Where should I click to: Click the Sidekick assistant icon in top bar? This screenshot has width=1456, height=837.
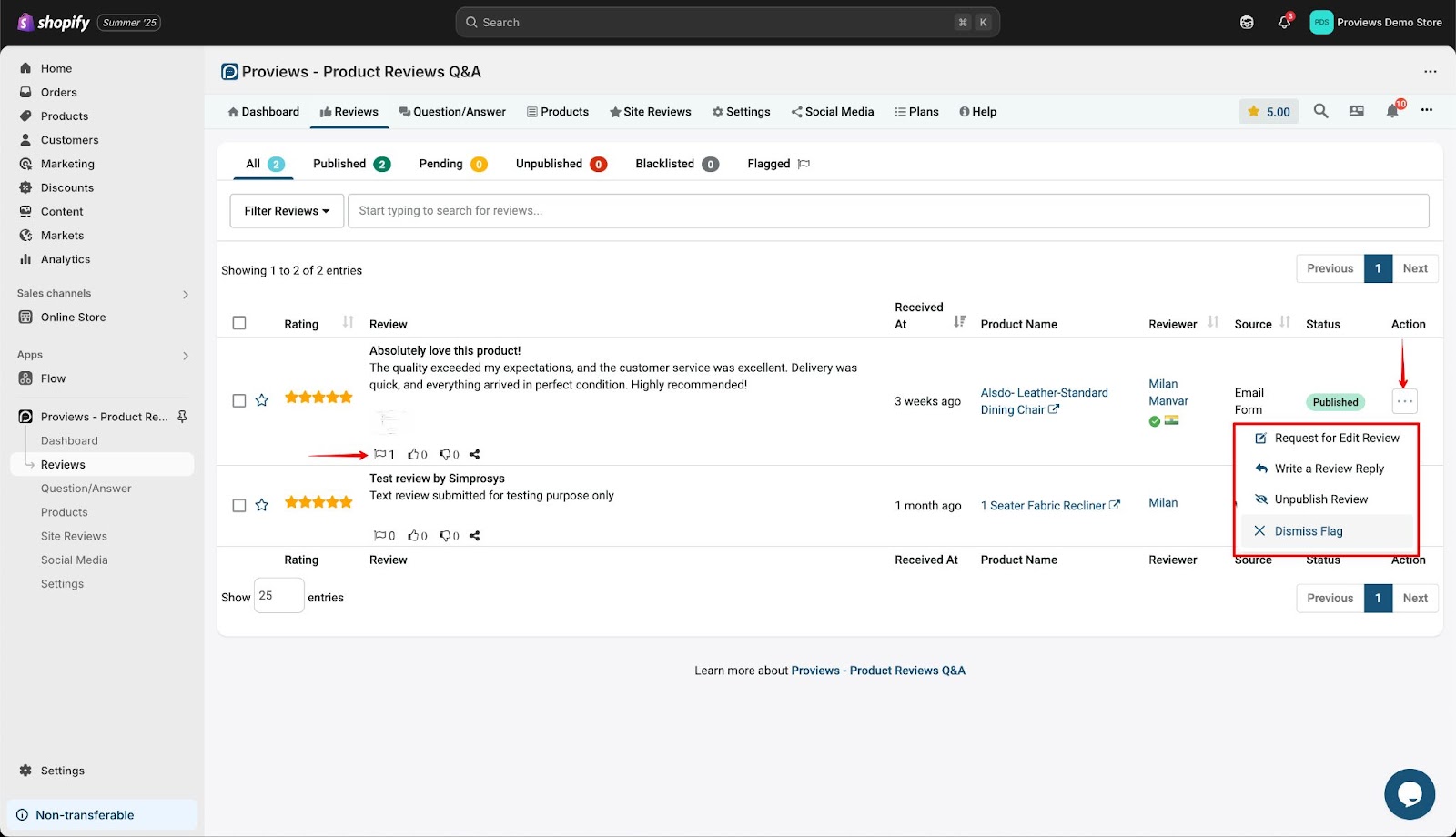1247,23
